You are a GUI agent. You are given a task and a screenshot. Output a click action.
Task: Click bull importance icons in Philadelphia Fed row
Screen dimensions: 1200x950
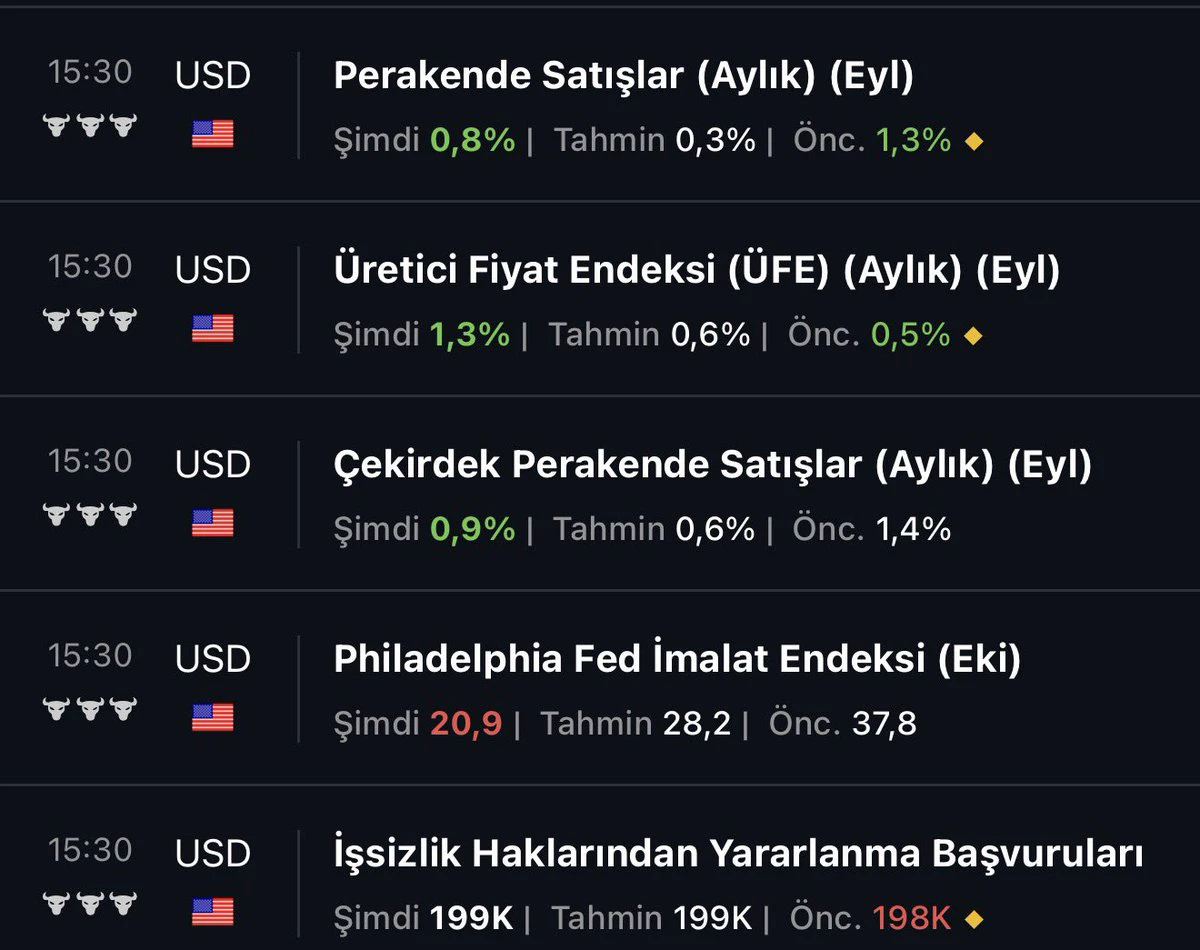coord(90,709)
